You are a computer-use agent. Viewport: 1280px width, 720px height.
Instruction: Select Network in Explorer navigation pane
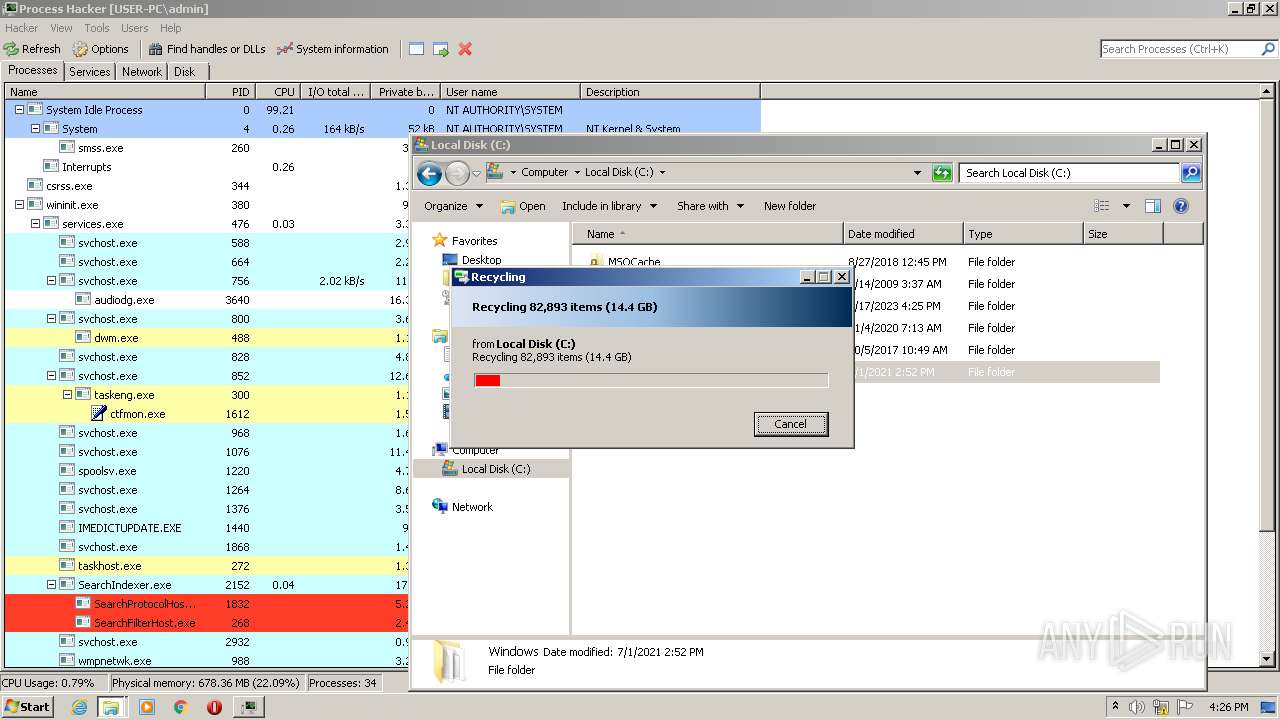[x=472, y=507]
